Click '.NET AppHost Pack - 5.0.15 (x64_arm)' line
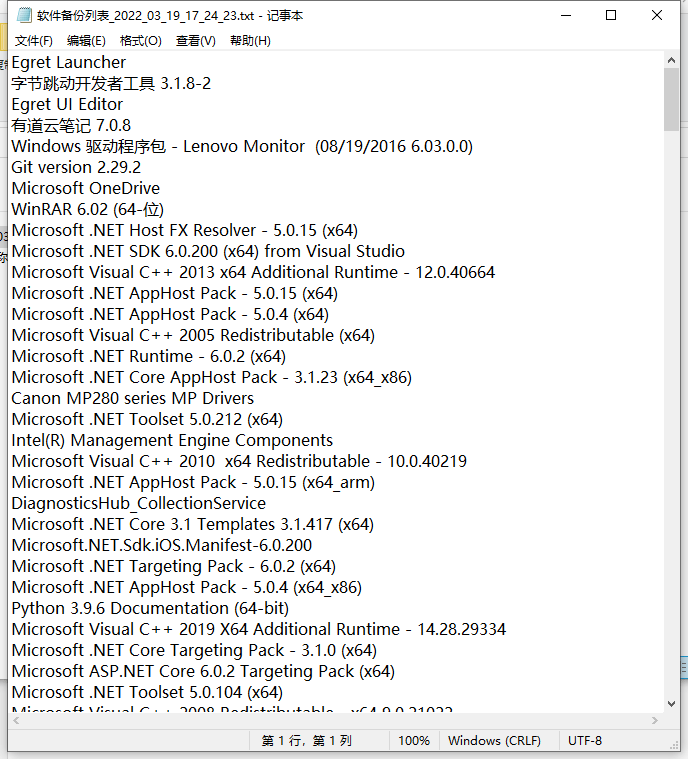 (x=193, y=482)
